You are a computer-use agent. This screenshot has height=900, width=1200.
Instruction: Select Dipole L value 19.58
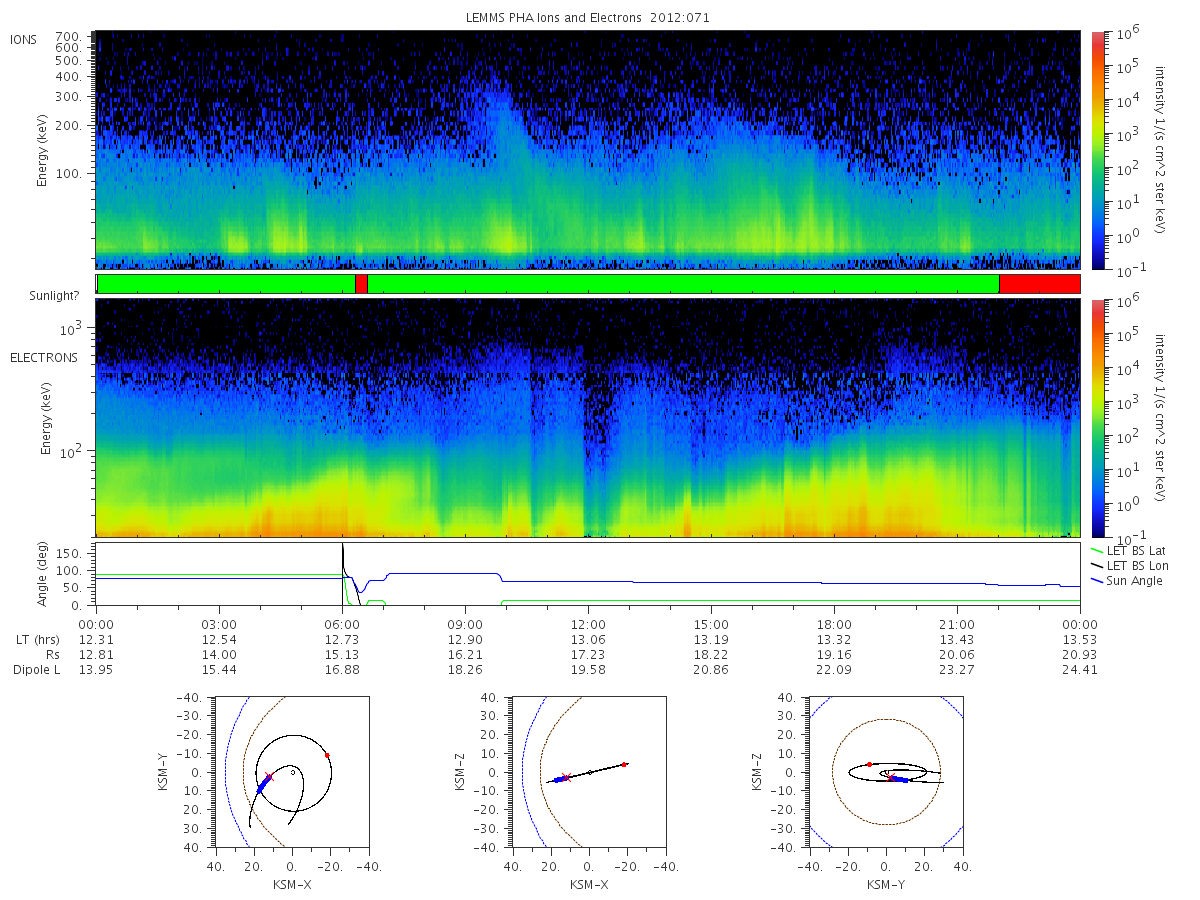588,669
